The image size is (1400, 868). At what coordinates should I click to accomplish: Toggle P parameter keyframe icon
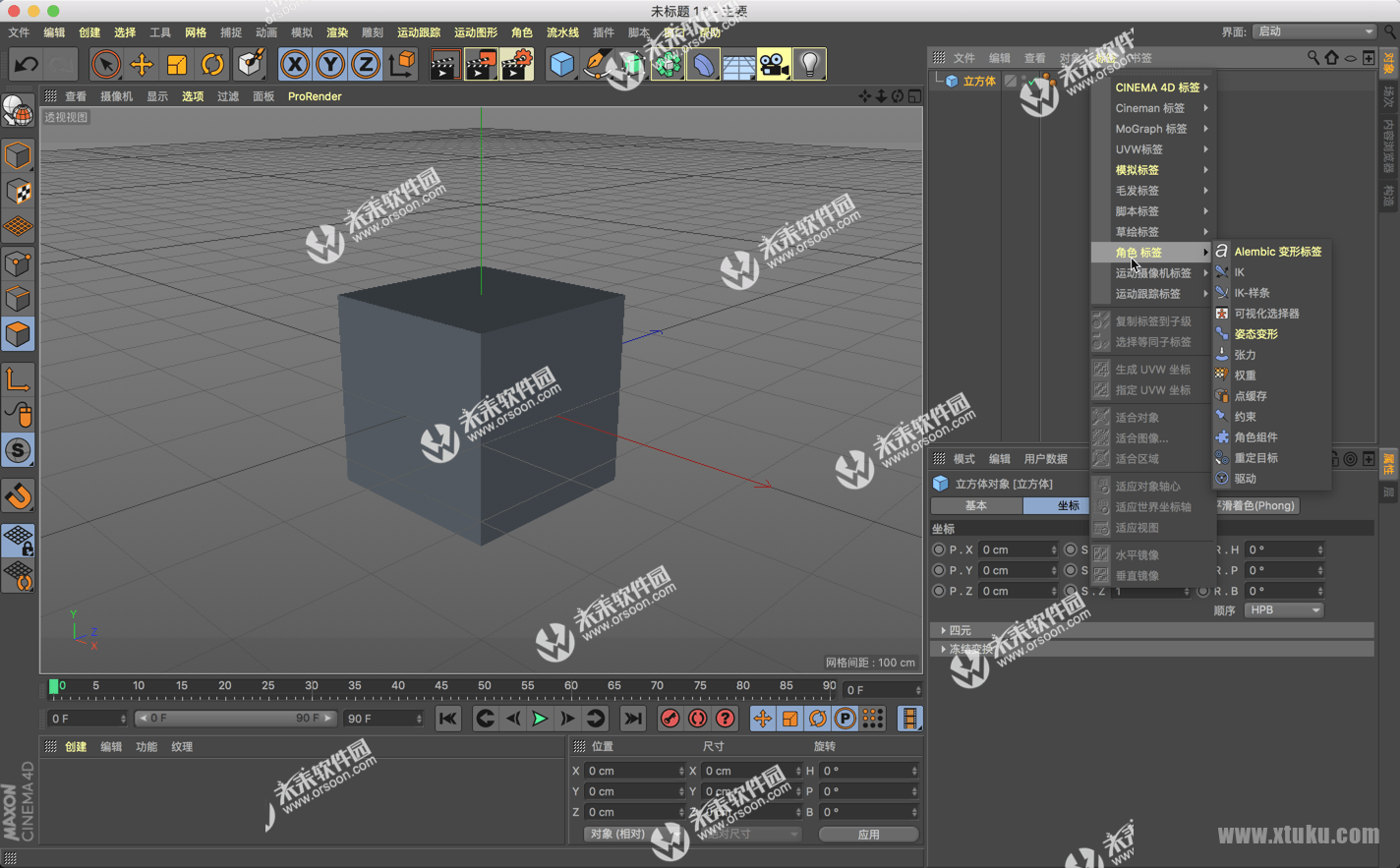coord(845,719)
